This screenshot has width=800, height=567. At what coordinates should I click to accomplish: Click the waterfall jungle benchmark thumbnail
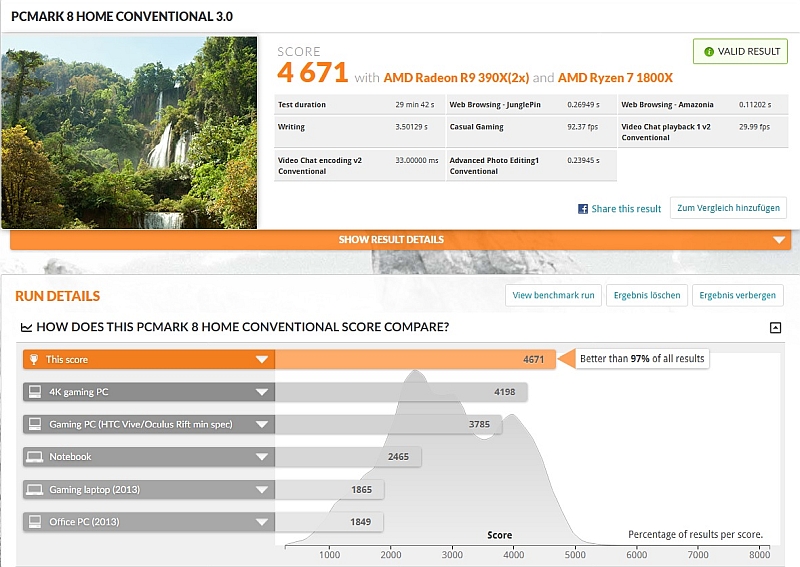pyautogui.click(x=130, y=132)
